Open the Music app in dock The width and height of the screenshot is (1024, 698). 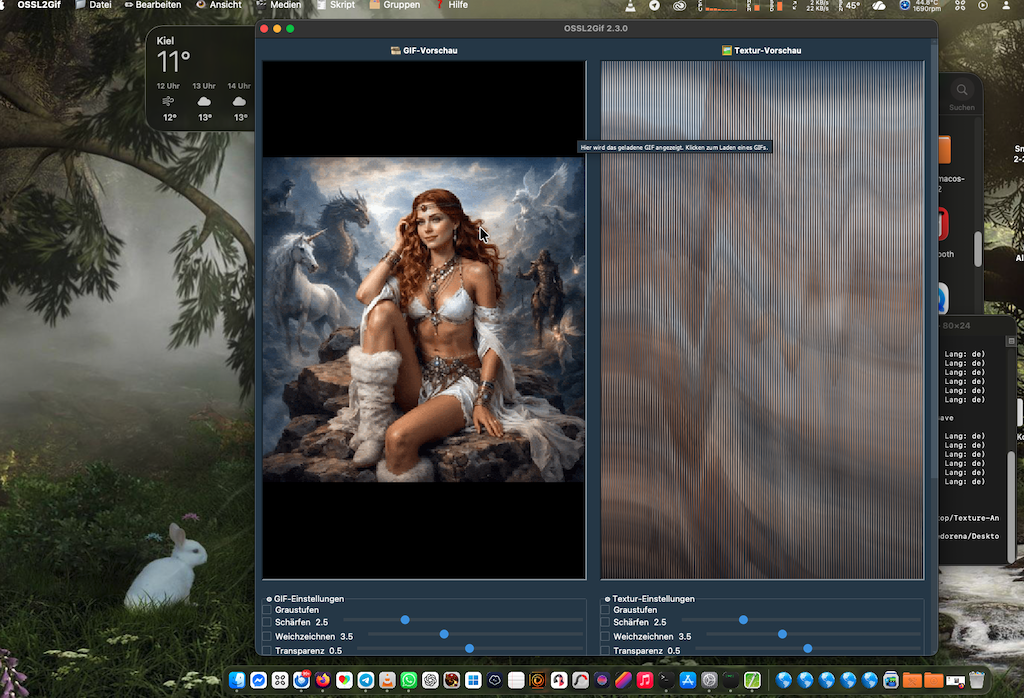click(x=645, y=680)
